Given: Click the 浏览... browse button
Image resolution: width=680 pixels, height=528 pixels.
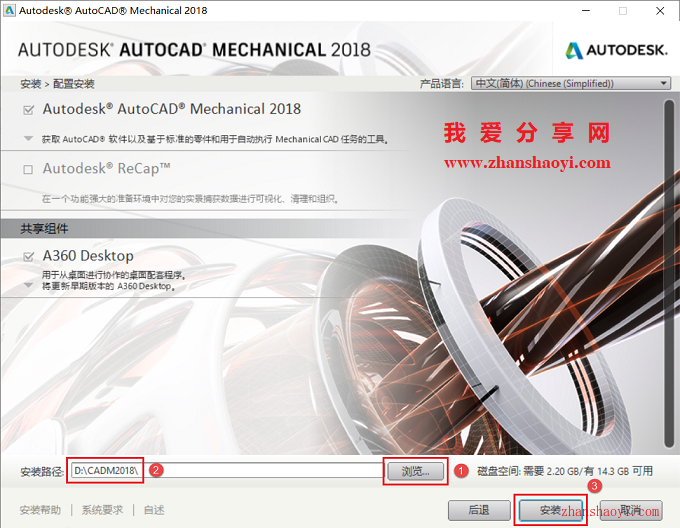Looking at the screenshot, I should (415, 471).
